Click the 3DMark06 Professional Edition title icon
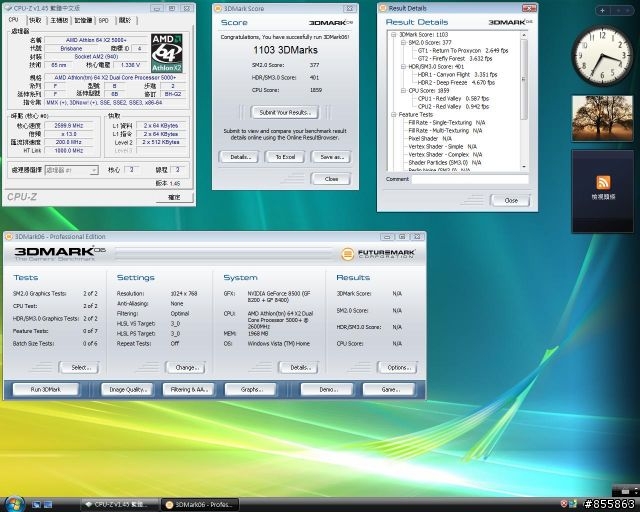 click(x=9, y=236)
